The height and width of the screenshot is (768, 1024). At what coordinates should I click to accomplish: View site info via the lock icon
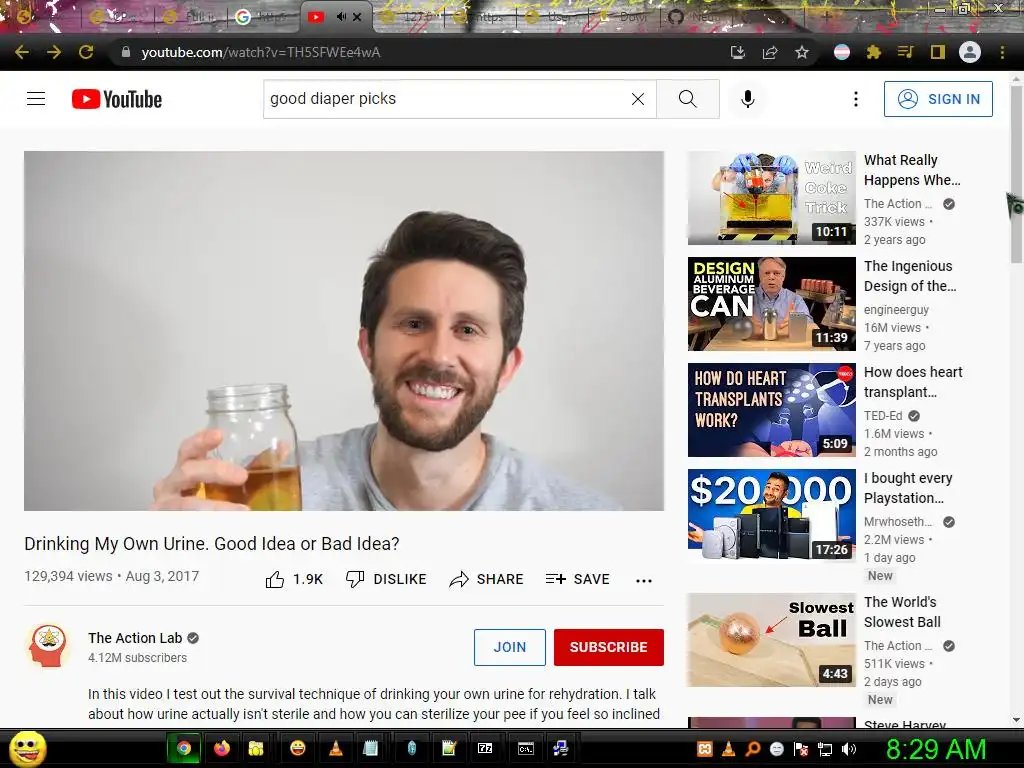tap(125, 52)
